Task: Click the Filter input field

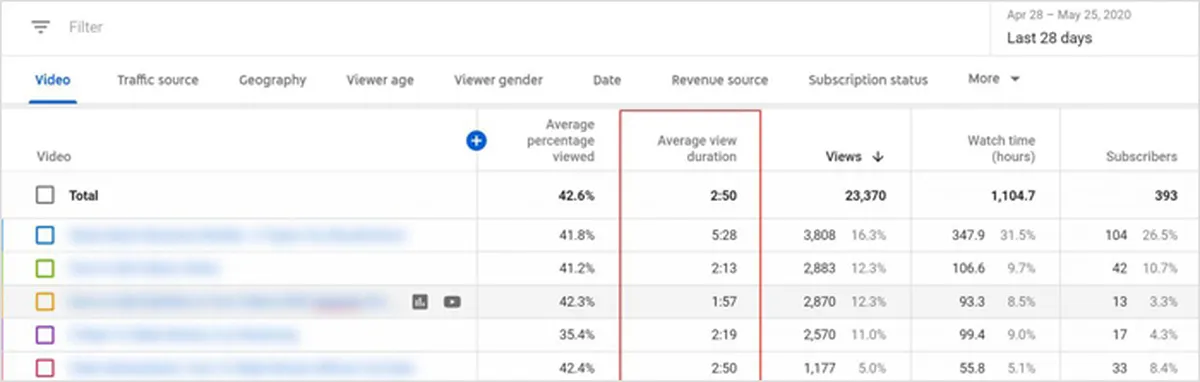Action: tap(86, 27)
